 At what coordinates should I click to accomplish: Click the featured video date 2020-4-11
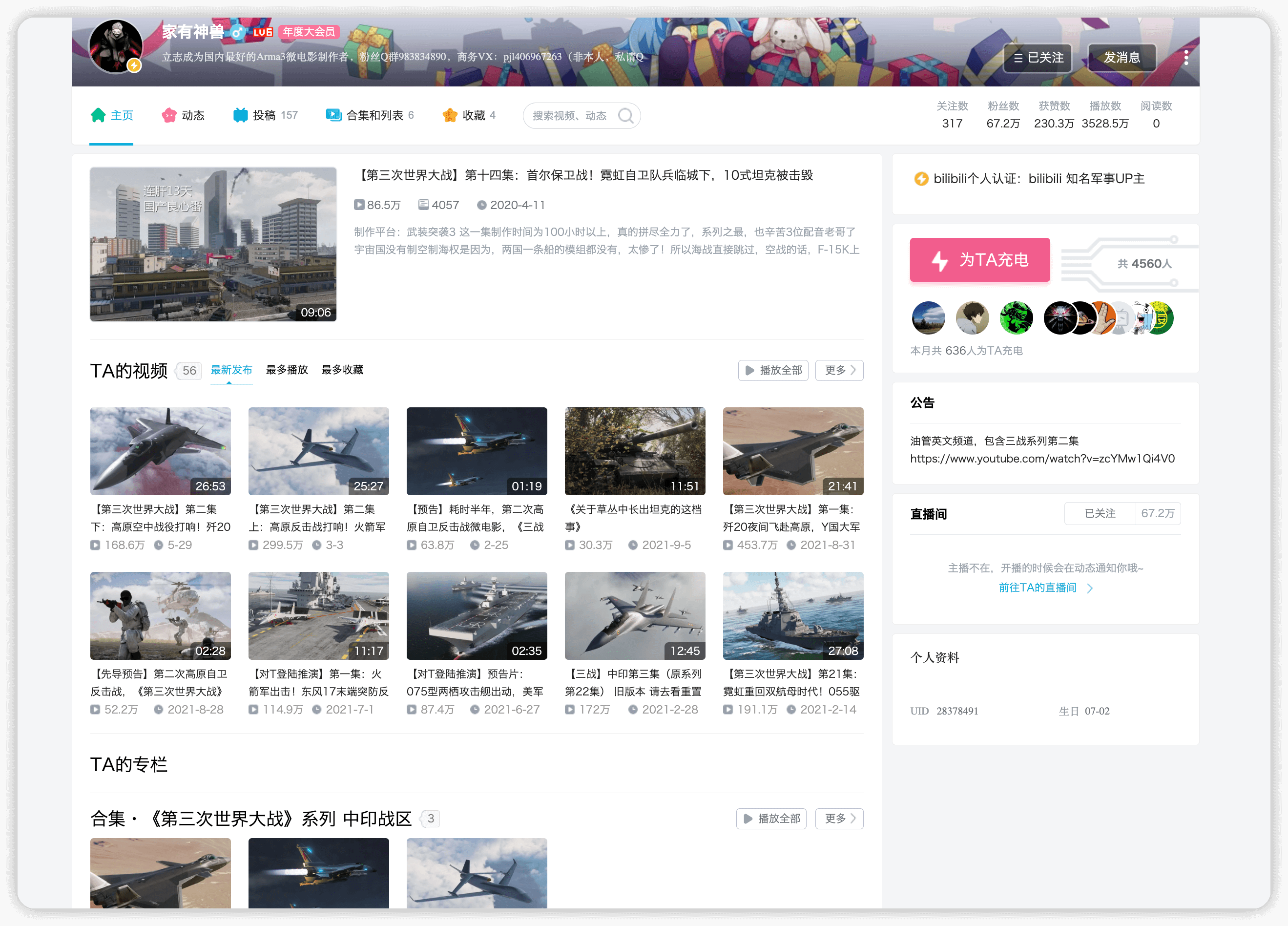coord(511,205)
